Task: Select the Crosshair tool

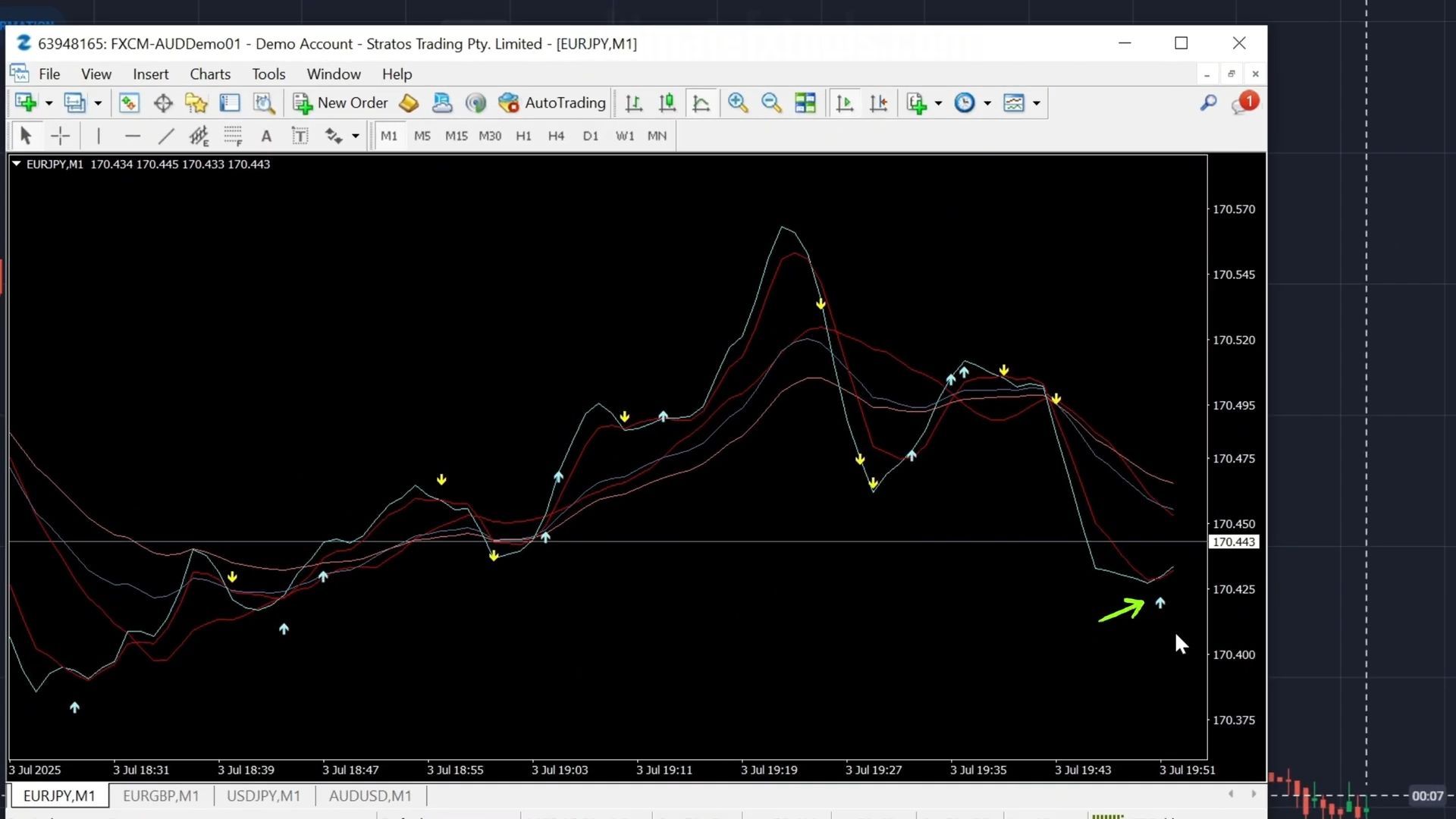Action: [60, 136]
